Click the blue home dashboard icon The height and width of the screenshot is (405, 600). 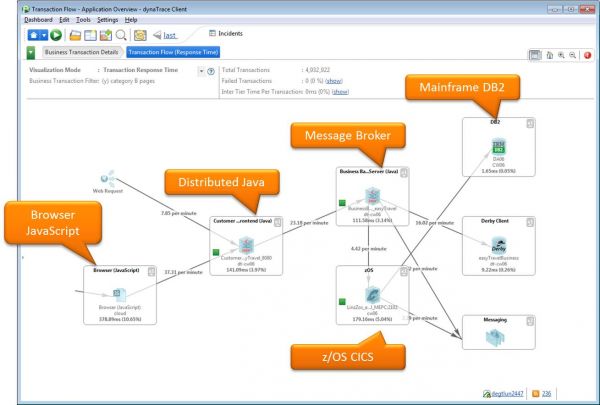click(x=34, y=36)
